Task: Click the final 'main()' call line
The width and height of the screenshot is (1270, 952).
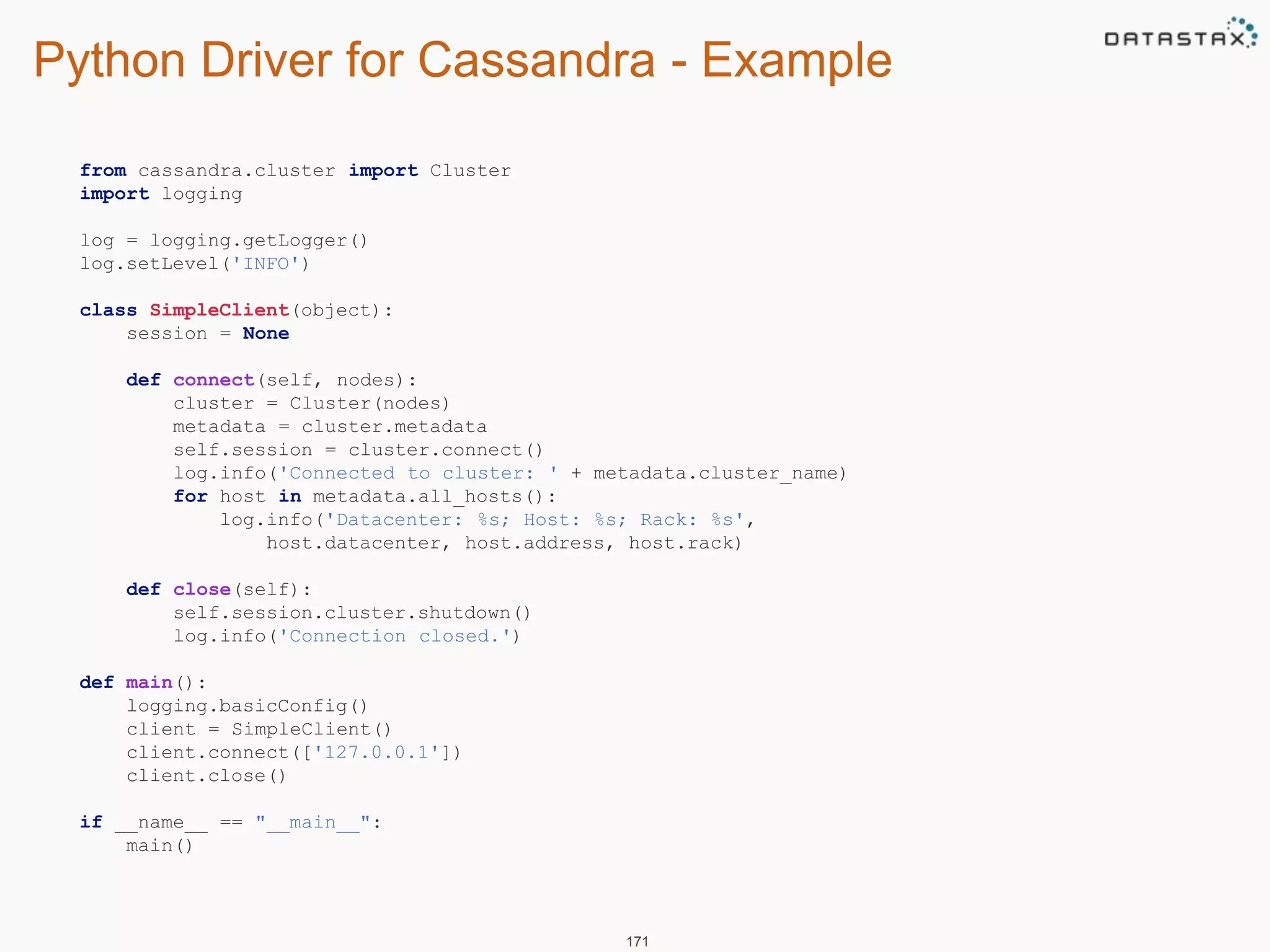Action: [x=160, y=846]
